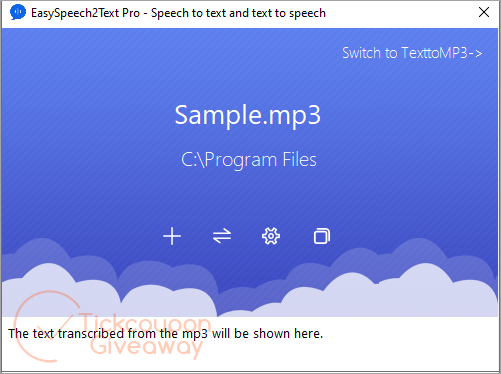Click the convert arrows icon

point(222,236)
